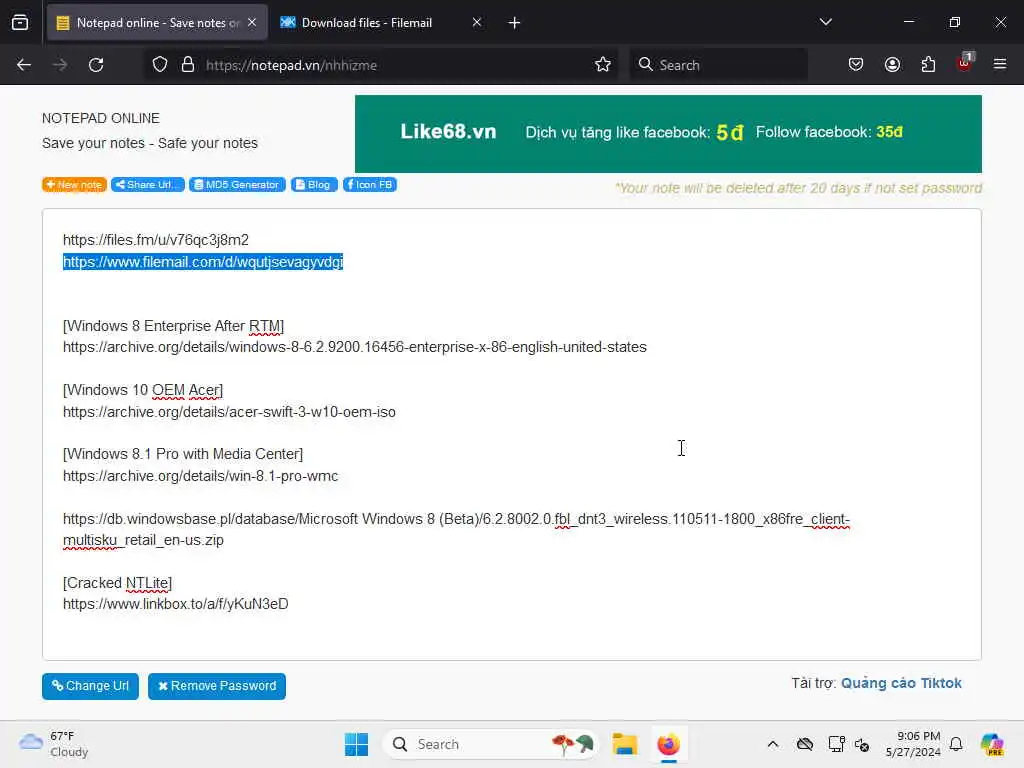Open Copilot preview icon in taskbar
The image size is (1024, 768).
(x=992, y=744)
